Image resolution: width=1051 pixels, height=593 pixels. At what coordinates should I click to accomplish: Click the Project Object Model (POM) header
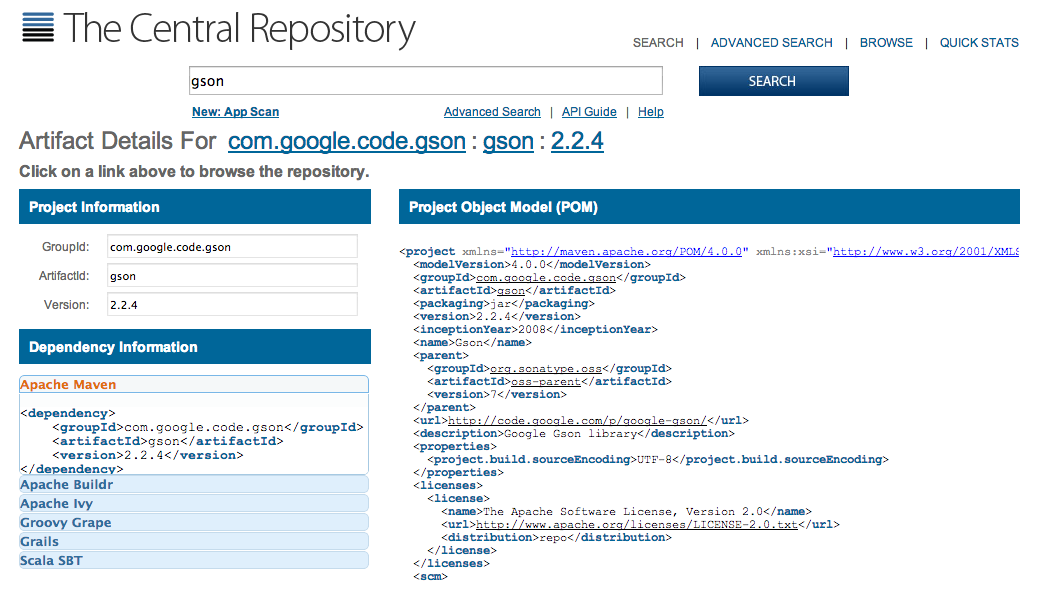coord(709,206)
